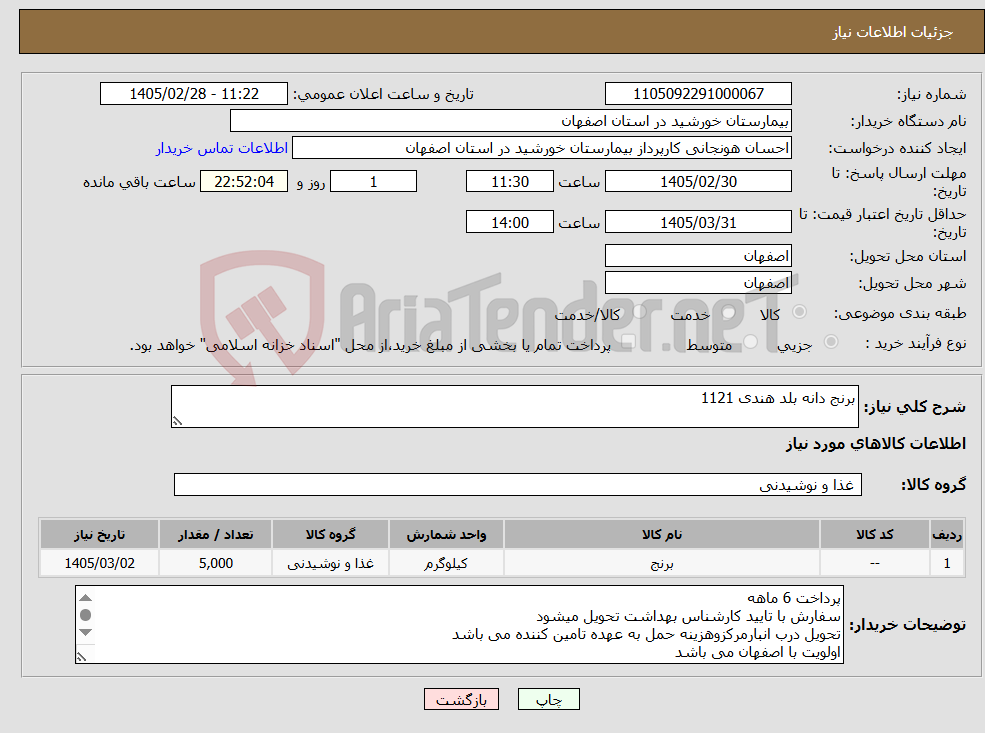This screenshot has width=985, height=733.
Task: Click the کد کالا column header
Action: coord(874,535)
